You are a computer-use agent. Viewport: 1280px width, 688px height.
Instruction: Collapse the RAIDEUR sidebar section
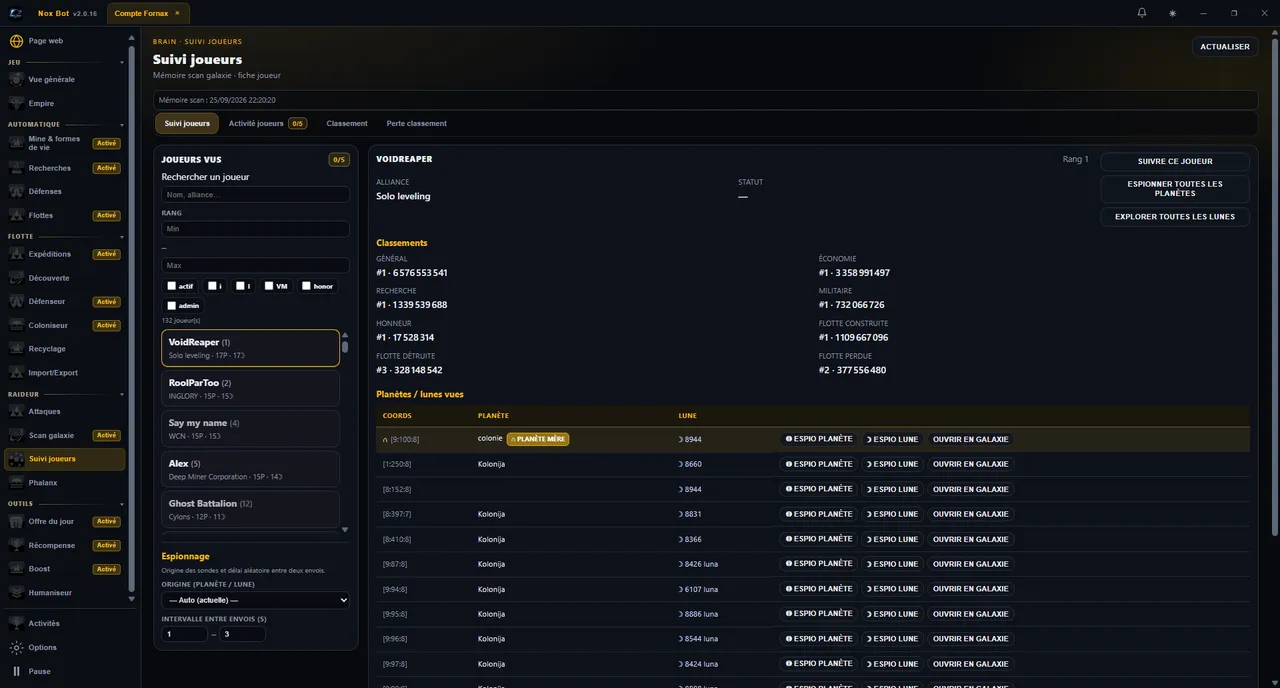click(122, 395)
